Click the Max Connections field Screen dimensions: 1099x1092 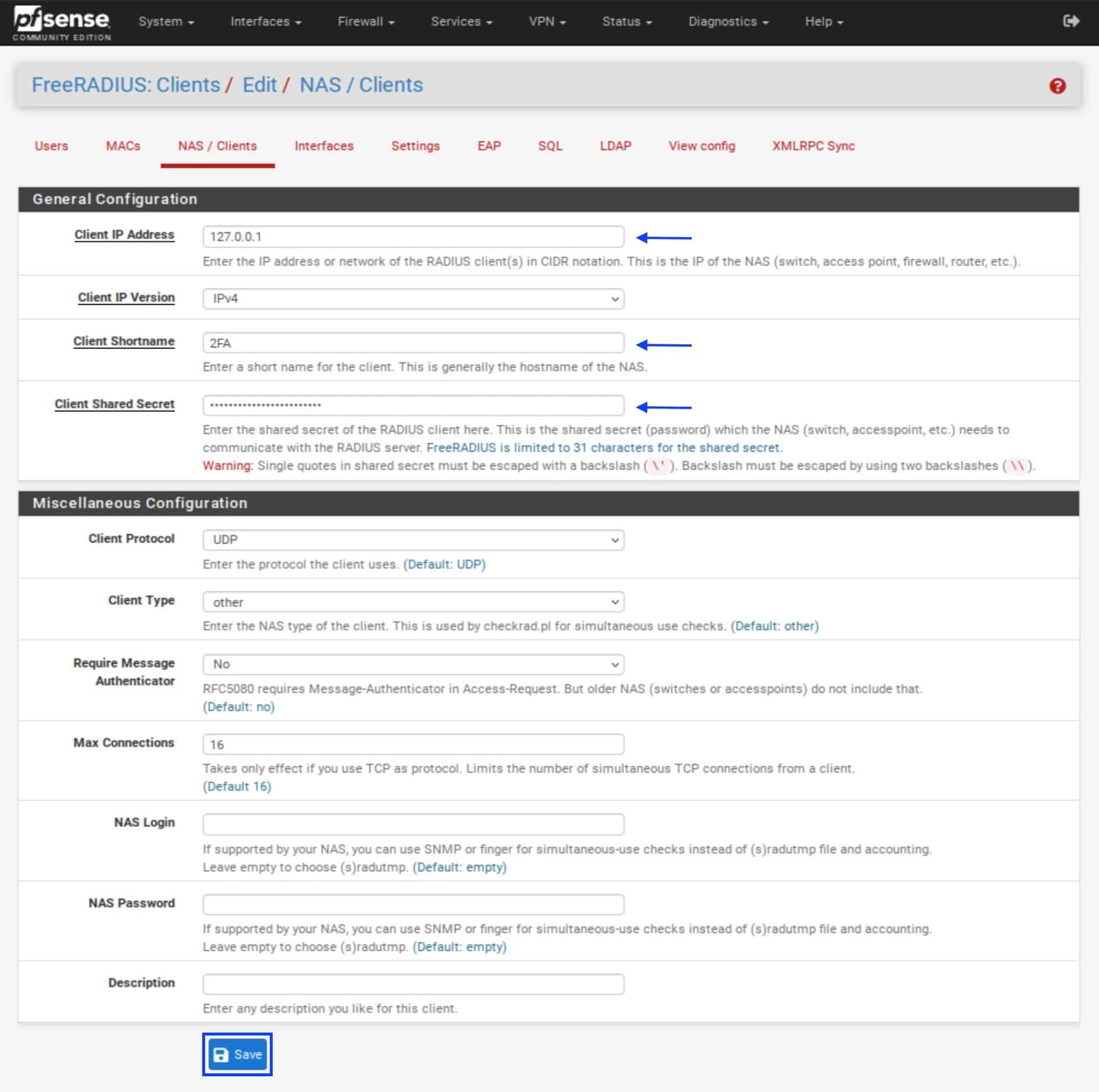pos(413,744)
